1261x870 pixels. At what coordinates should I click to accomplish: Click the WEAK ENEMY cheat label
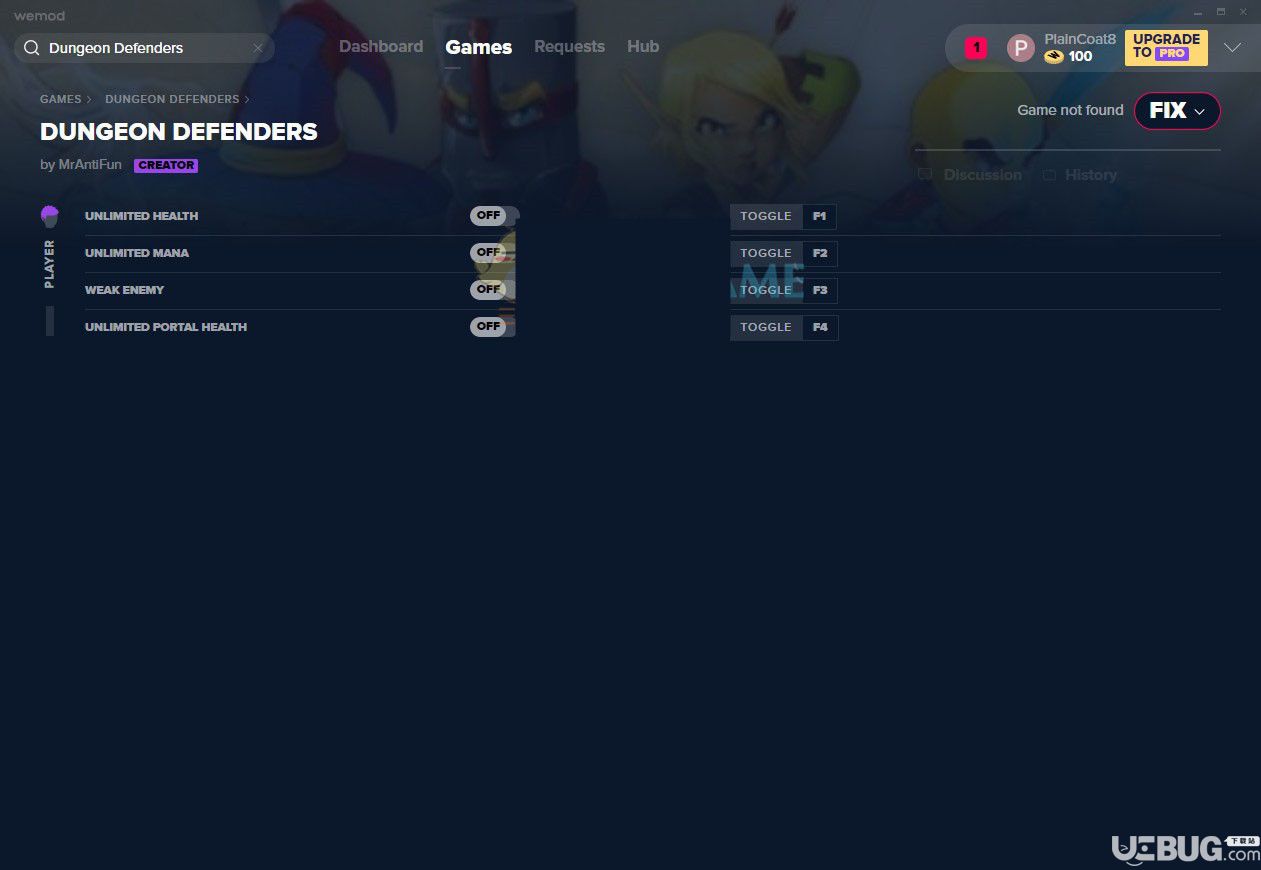[x=124, y=290]
